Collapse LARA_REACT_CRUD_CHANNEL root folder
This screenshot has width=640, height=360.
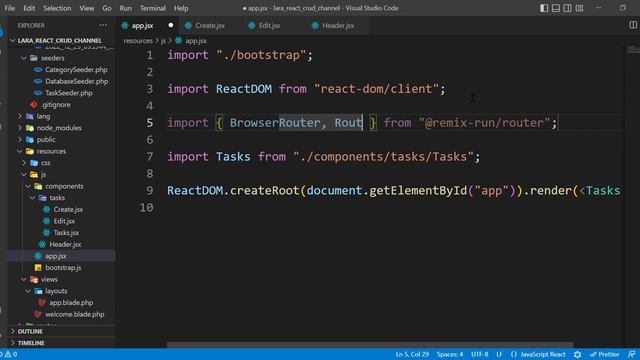[61, 40]
